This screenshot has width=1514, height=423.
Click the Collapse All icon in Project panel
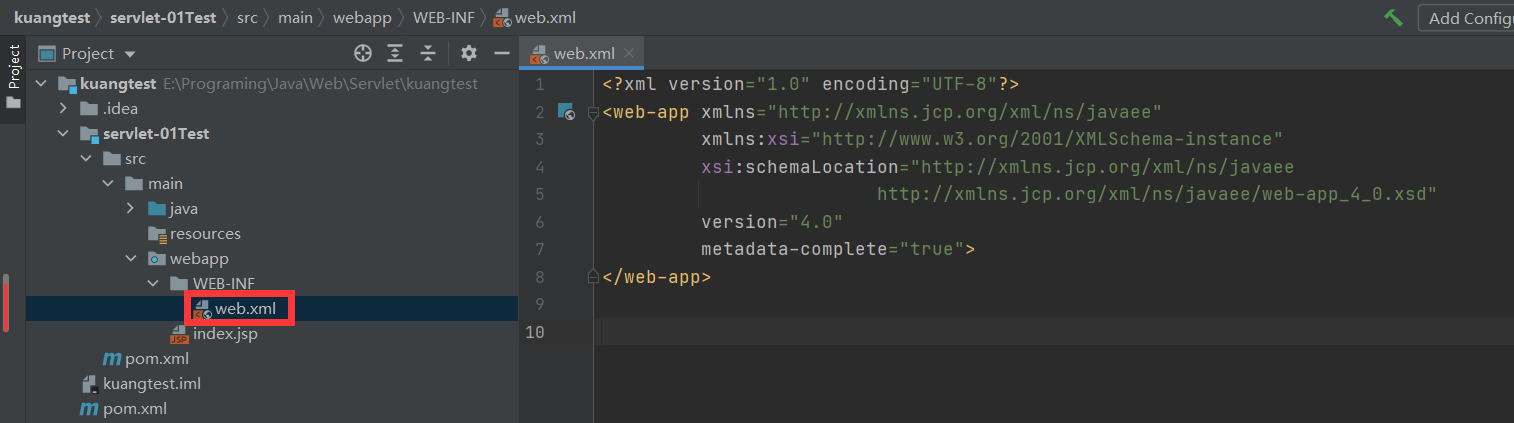(428, 53)
